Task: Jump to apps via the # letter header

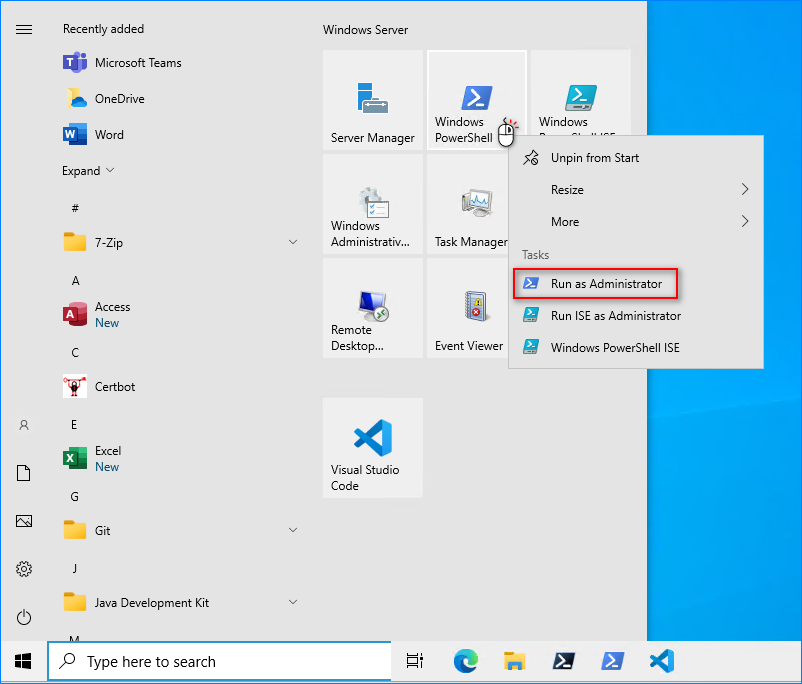Action: [x=75, y=208]
